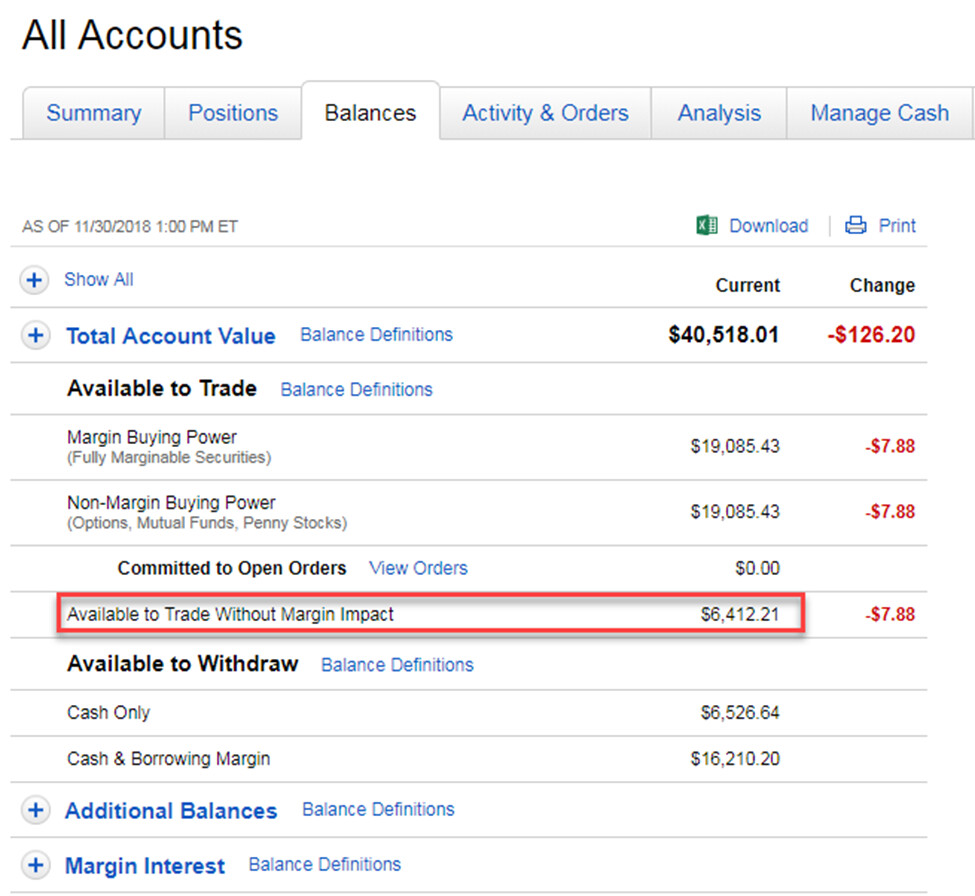
Task: Click the Excel download icon
Action: point(707,226)
